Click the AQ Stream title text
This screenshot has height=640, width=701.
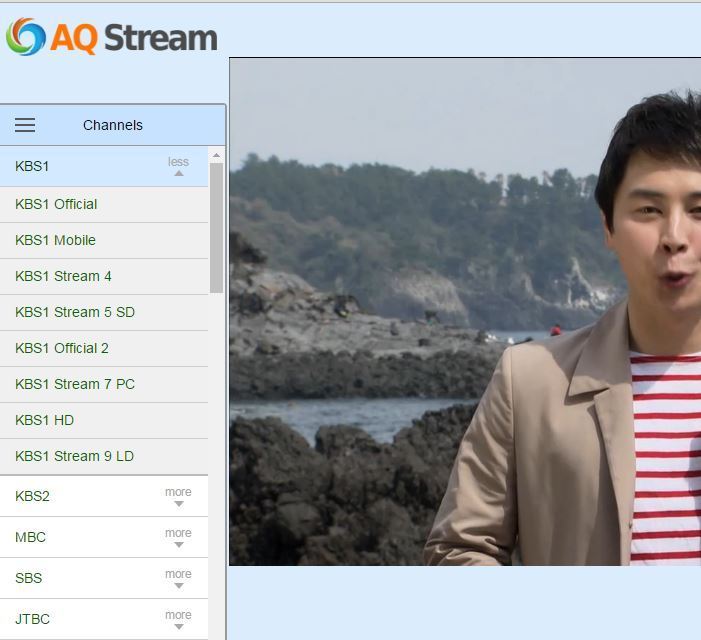134,38
